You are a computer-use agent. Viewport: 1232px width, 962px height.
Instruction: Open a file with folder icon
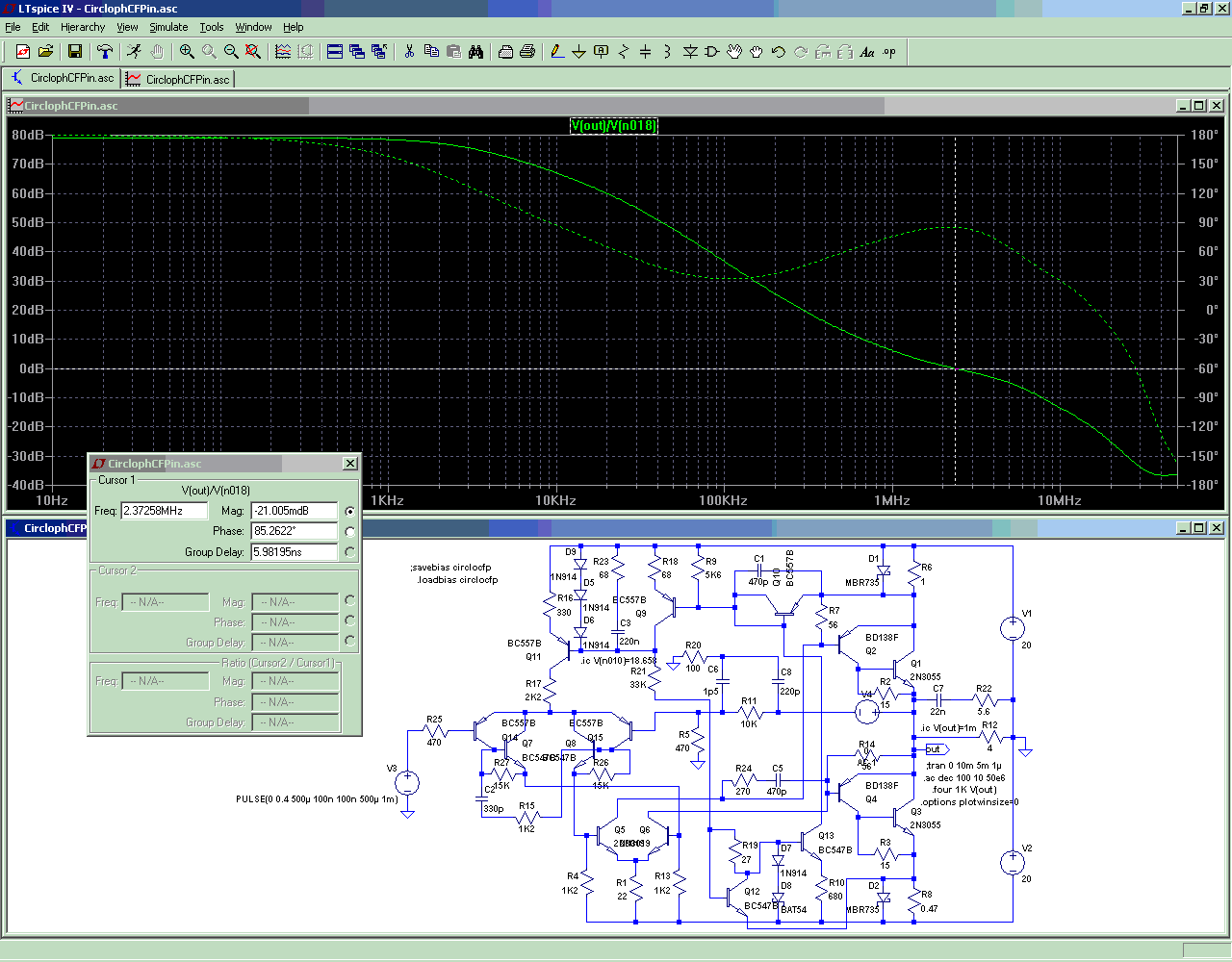point(45,52)
